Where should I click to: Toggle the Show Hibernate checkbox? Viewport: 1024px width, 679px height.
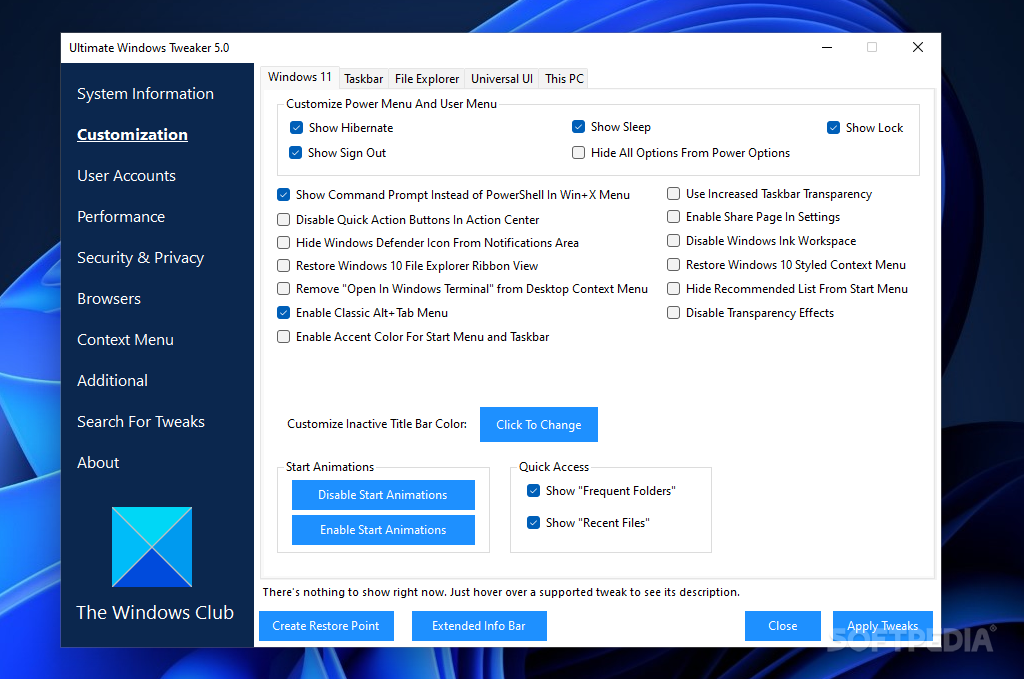296,127
